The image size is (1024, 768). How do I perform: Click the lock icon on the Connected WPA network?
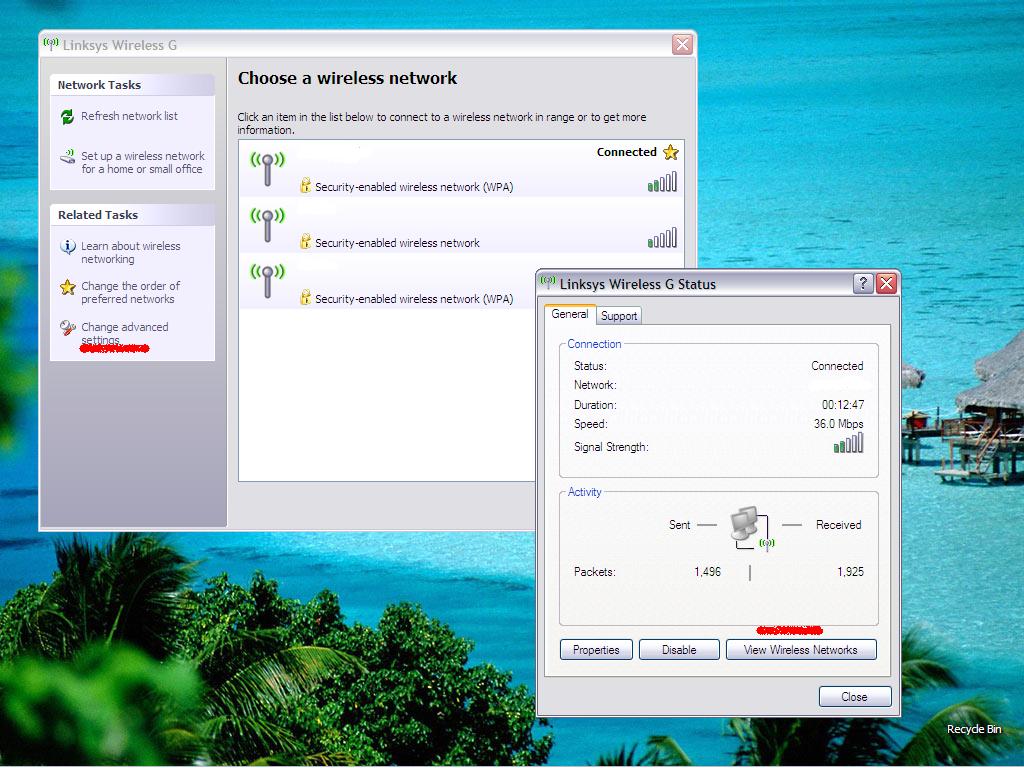click(x=305, y=185)
